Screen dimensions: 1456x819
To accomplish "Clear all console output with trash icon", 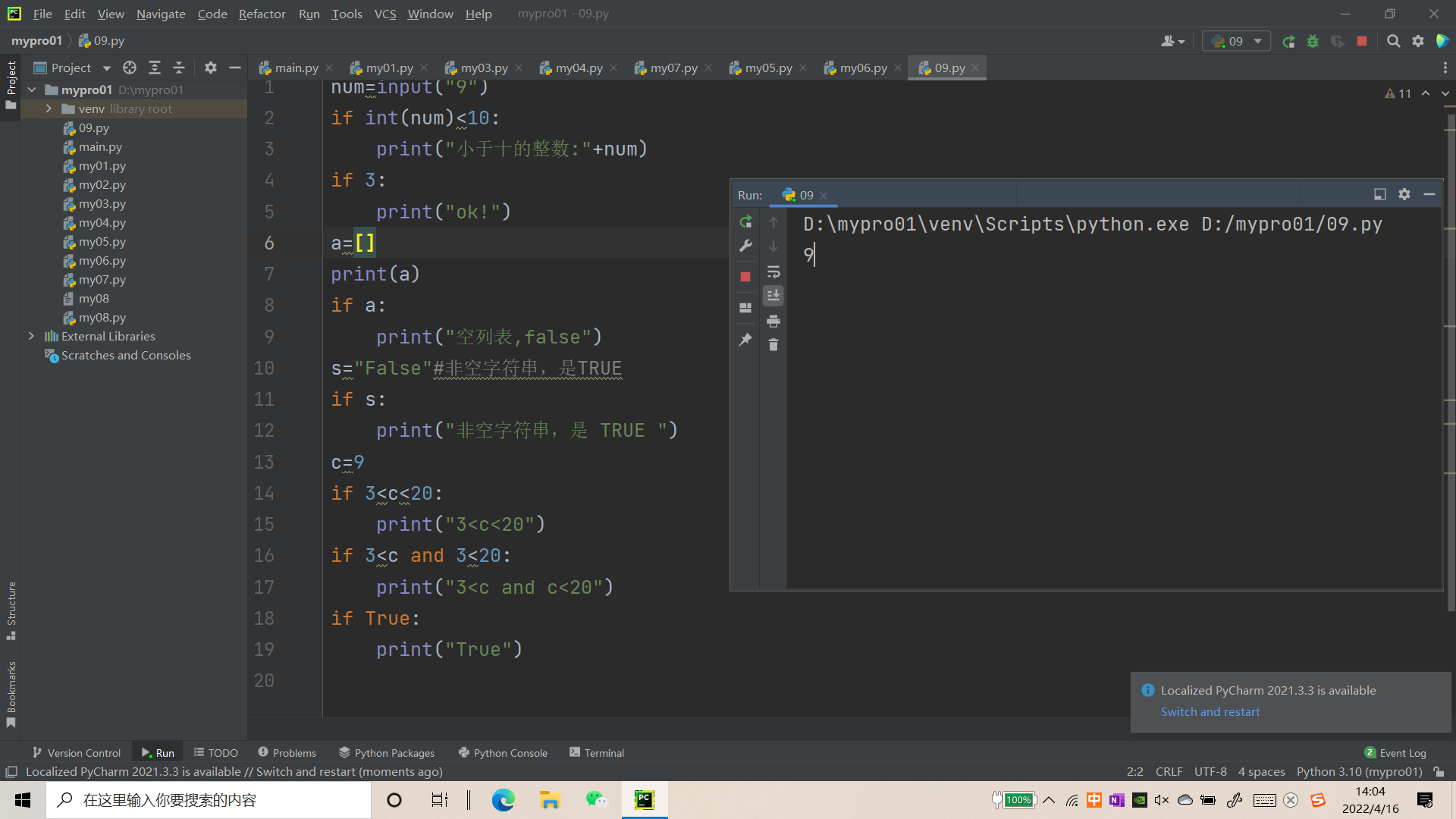I will tap(773, 345).
